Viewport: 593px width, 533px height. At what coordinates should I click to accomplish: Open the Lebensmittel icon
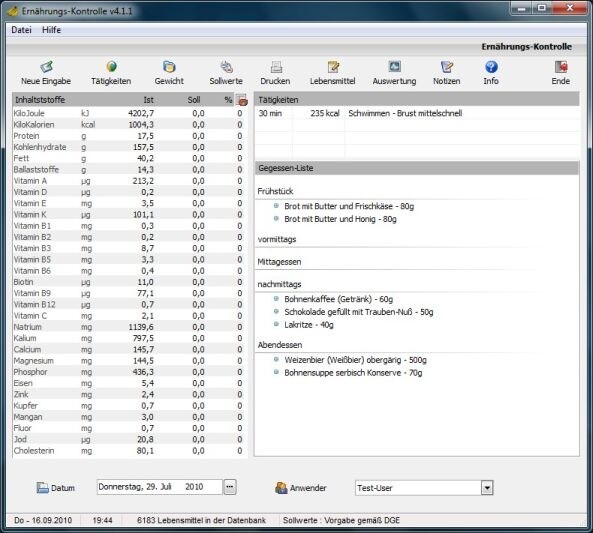tap(333, 67)
